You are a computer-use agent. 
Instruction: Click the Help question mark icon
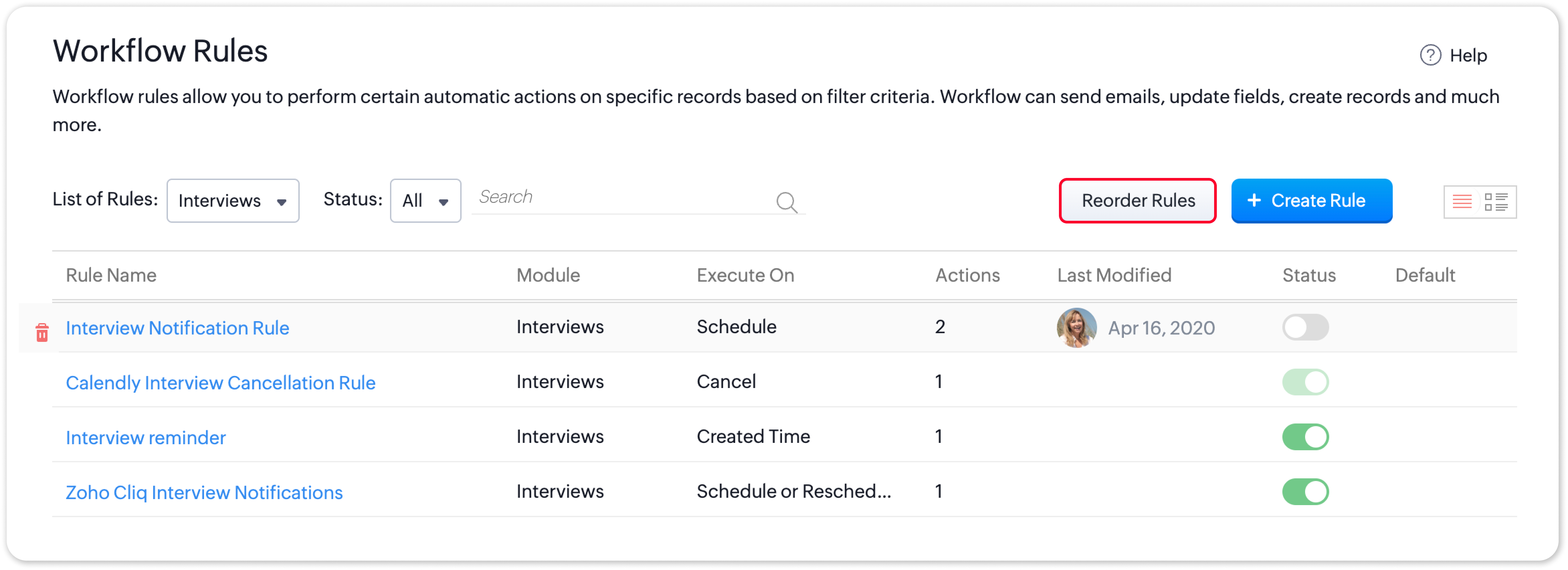(1430, 56)
